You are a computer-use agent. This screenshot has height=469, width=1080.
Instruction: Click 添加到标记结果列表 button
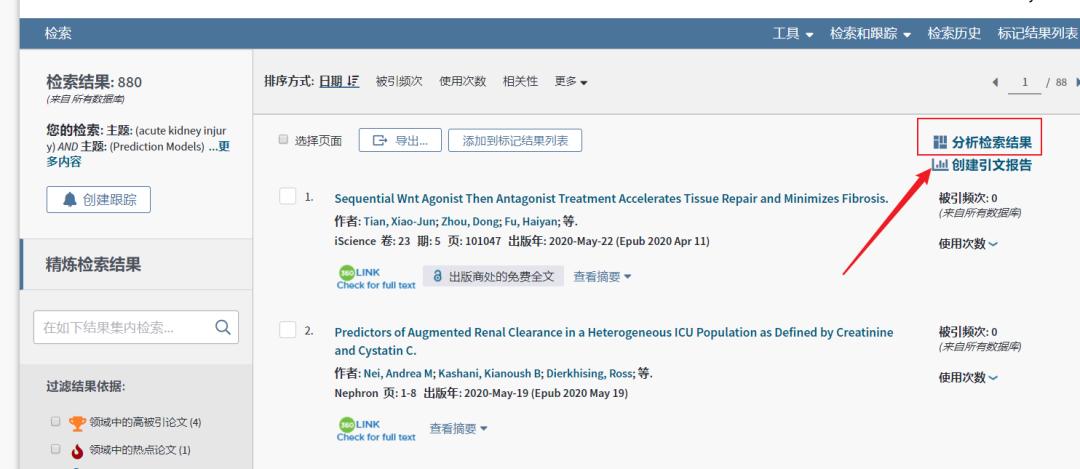[x=515, y=140]
